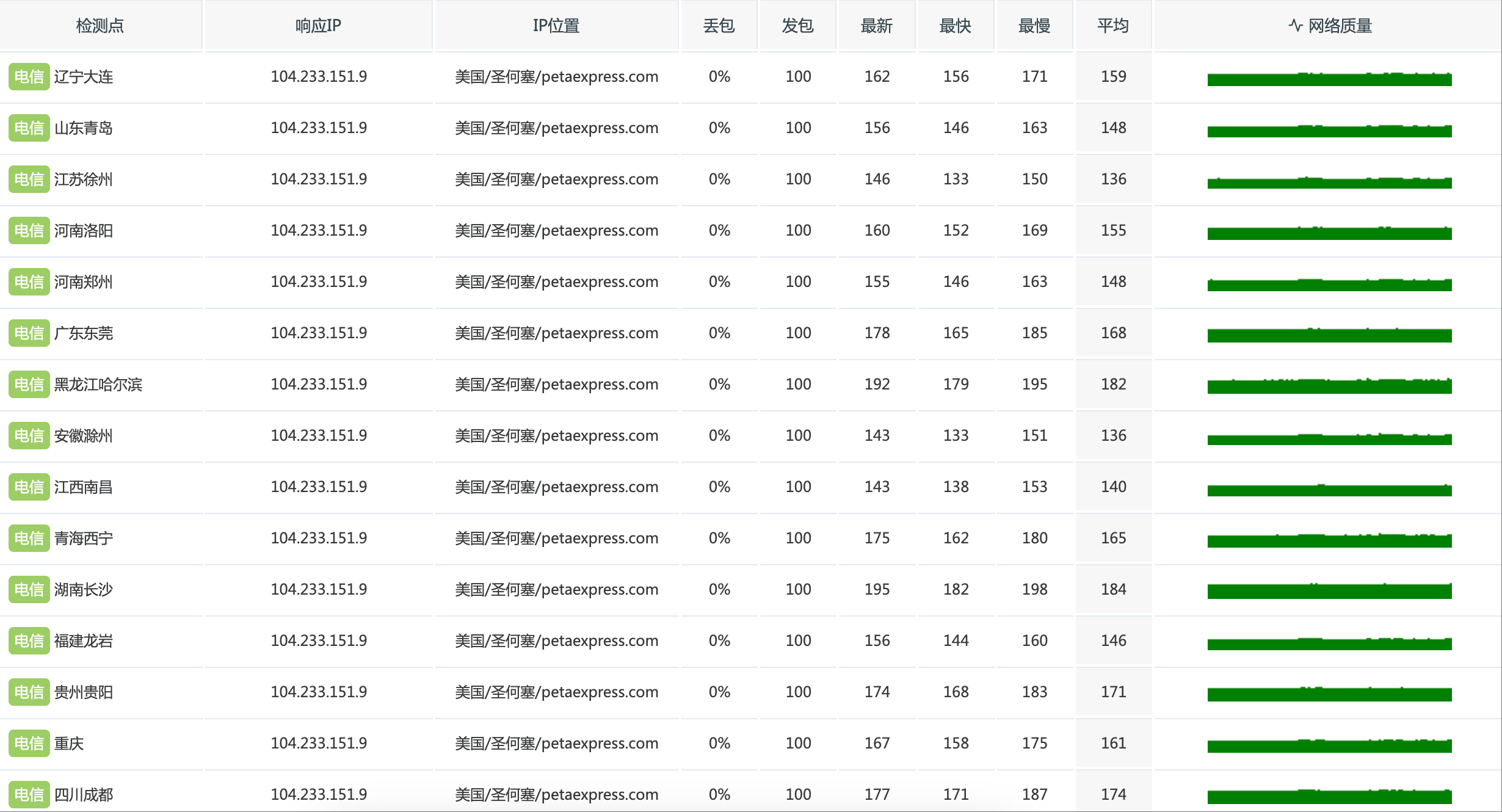Click the 电信 badge for 广东东莞
Viewport: 1502px width, 812px height.
29,333
